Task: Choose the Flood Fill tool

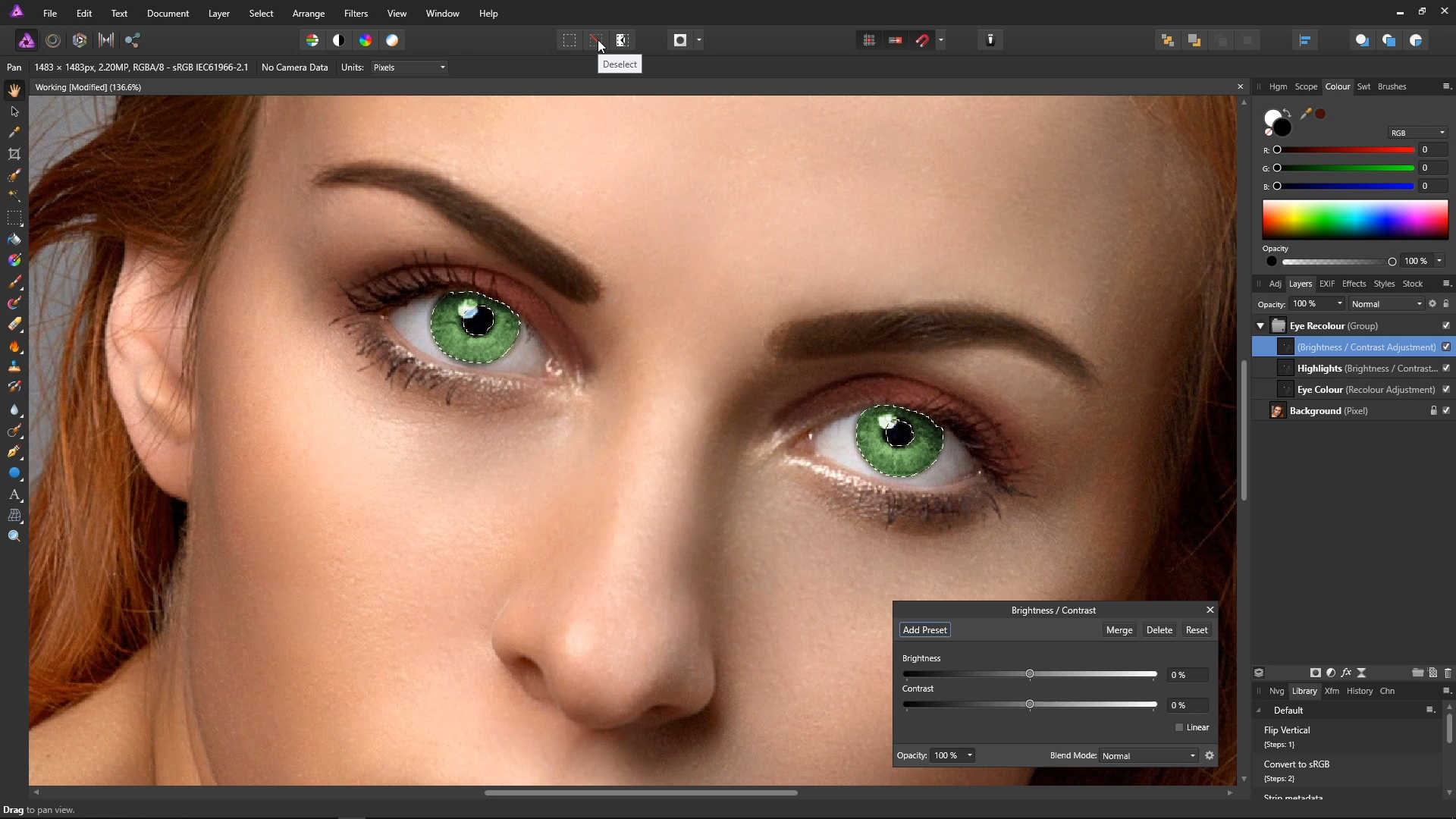Action: coord(14,240)
